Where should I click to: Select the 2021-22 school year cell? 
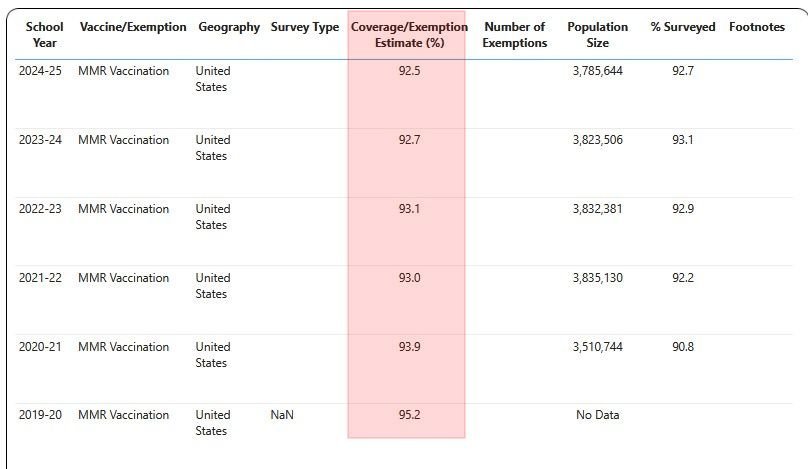[40, 278]
